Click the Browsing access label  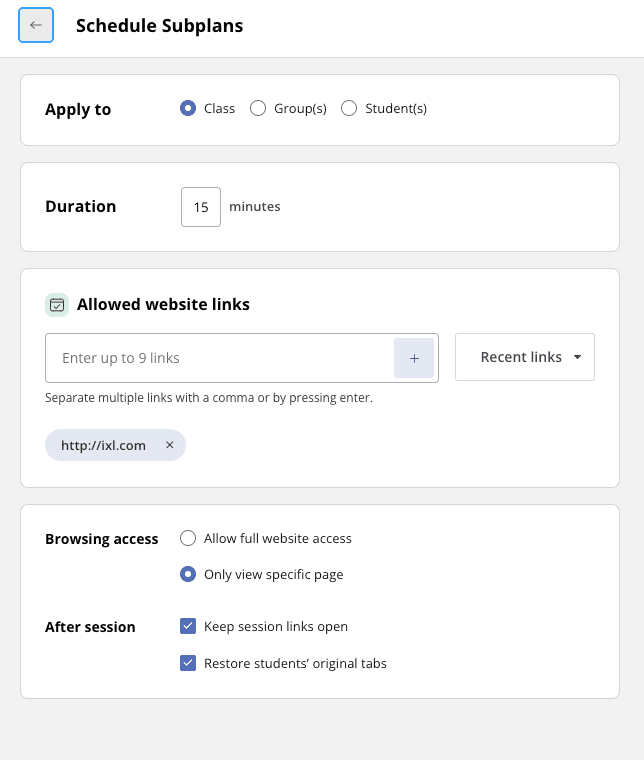tap(101, 539)
